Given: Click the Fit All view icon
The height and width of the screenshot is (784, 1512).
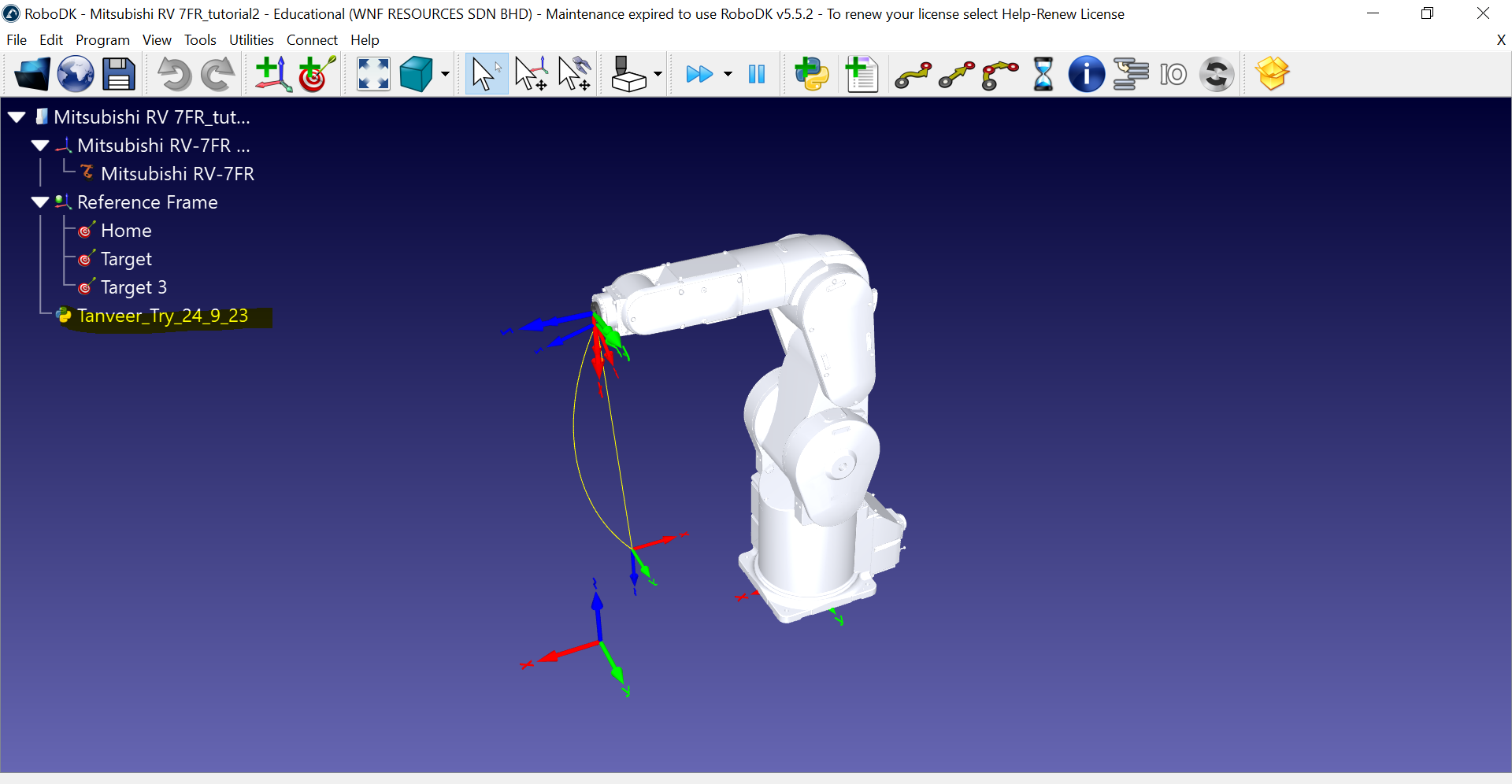Looking at the screenshot, I should pyautogui.click(x=373, y=75).
